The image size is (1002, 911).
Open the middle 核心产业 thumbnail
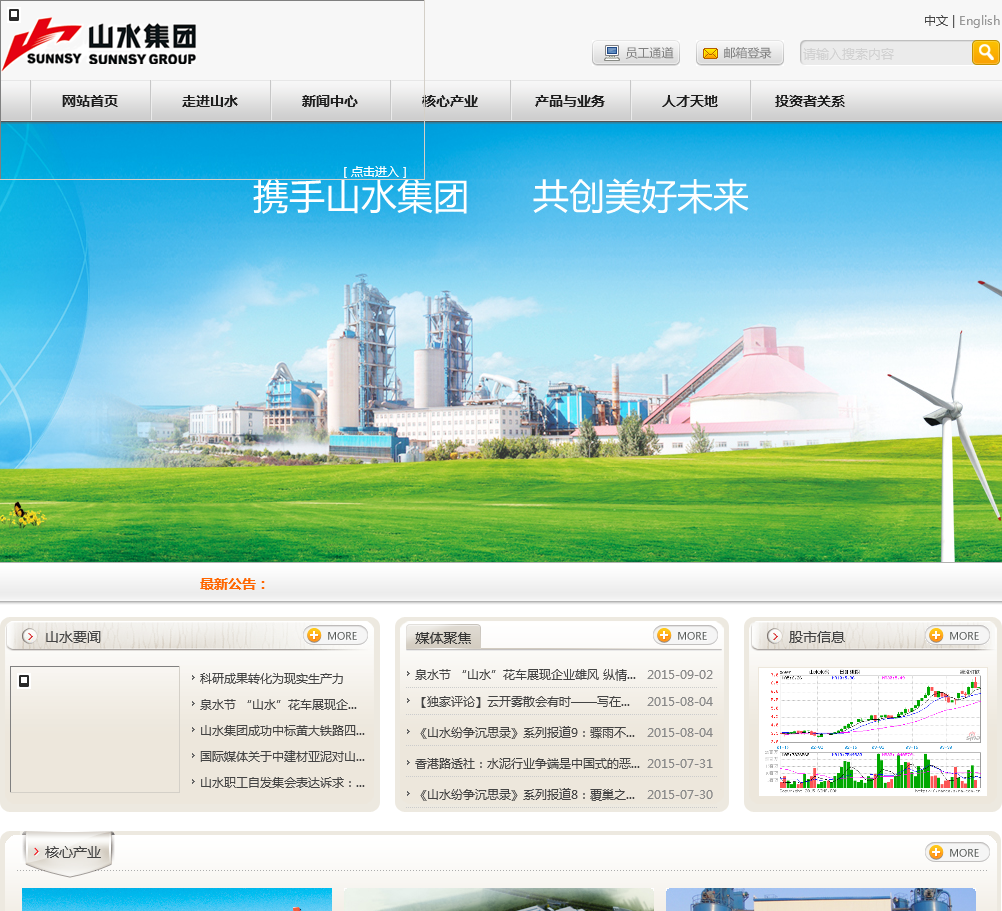click(499, 900)
